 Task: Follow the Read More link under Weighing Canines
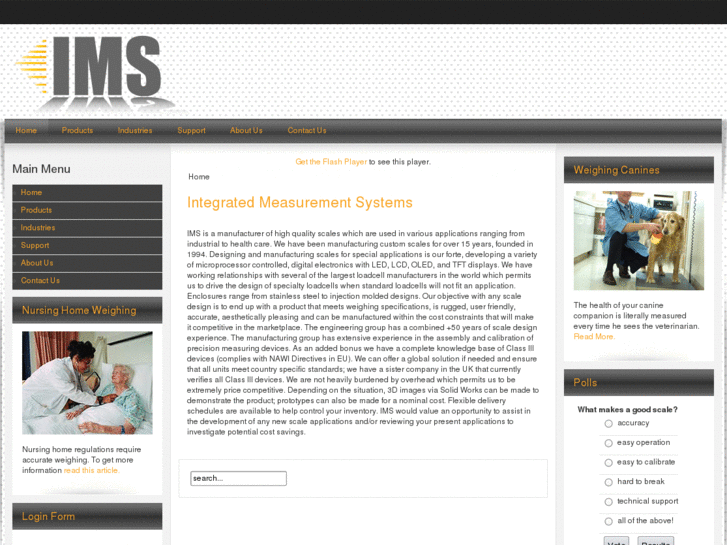point(594,337)
